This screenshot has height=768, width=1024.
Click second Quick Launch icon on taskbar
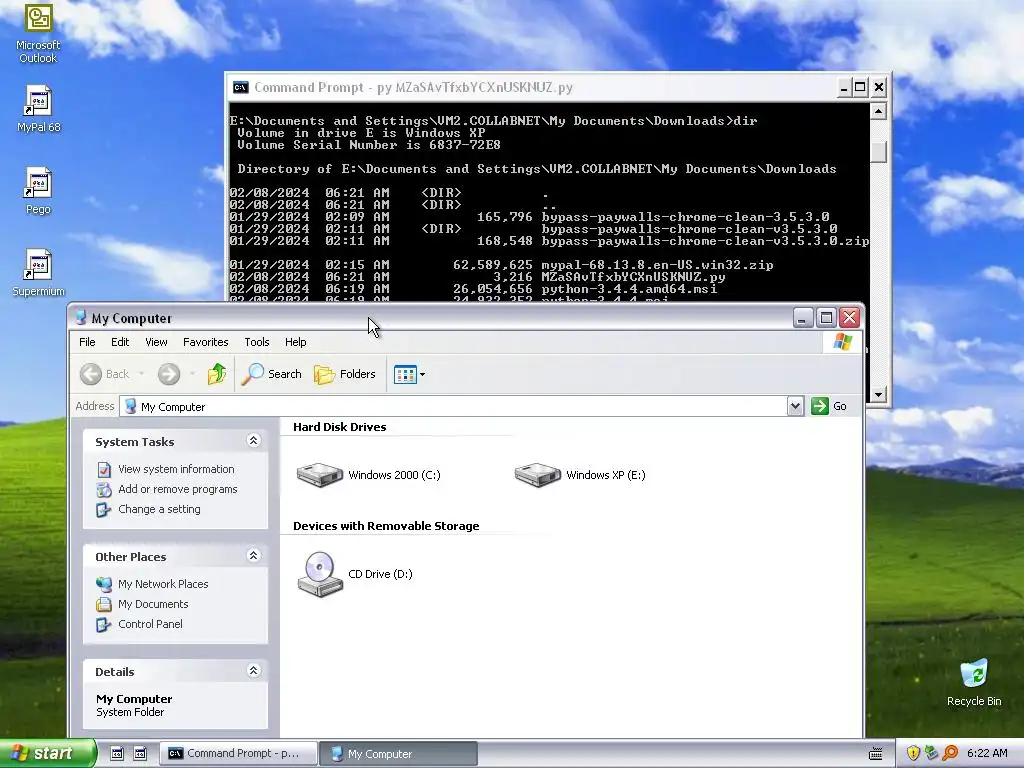140,754
